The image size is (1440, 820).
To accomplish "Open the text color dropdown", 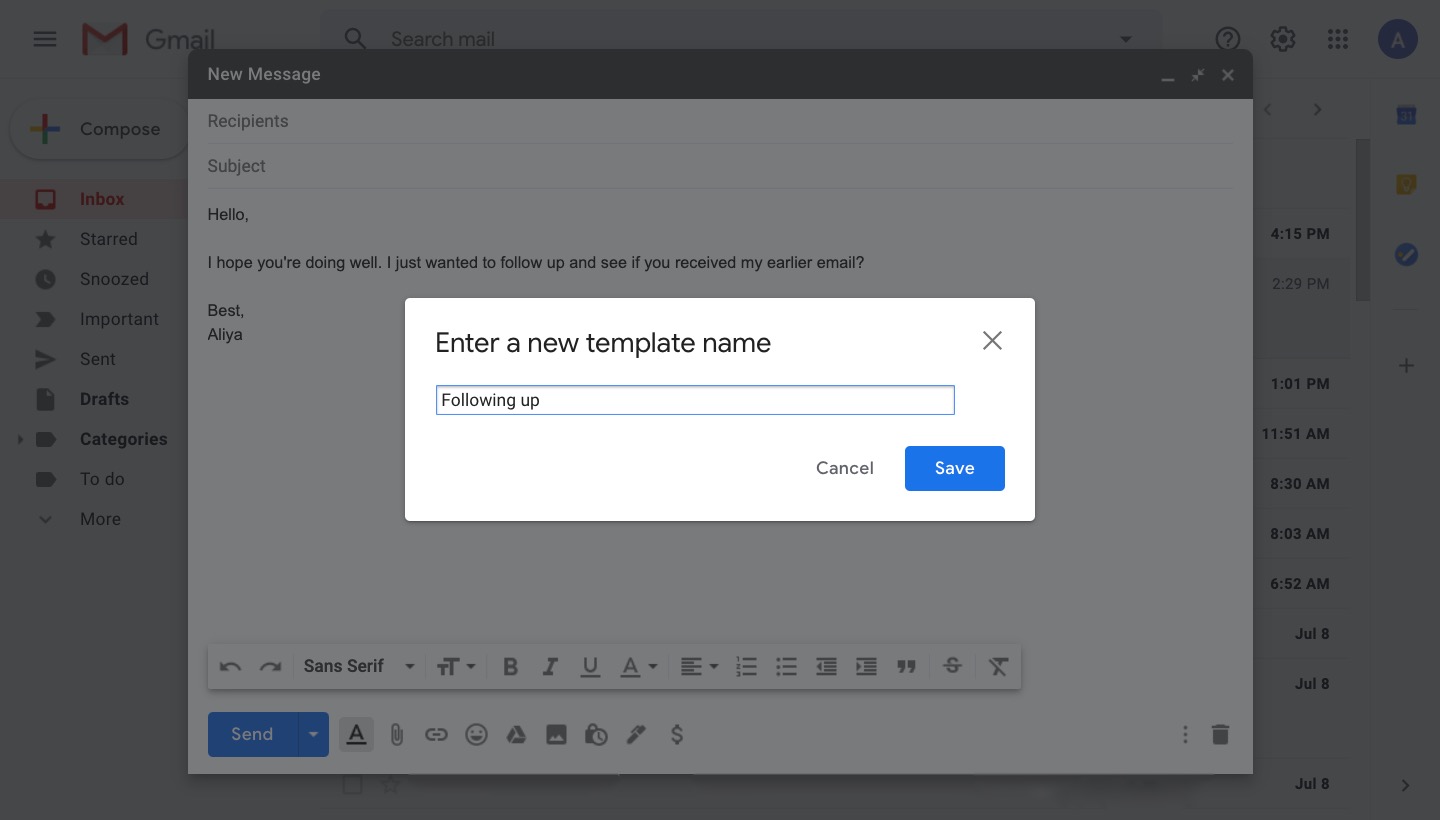I will [x=638, y=667].
